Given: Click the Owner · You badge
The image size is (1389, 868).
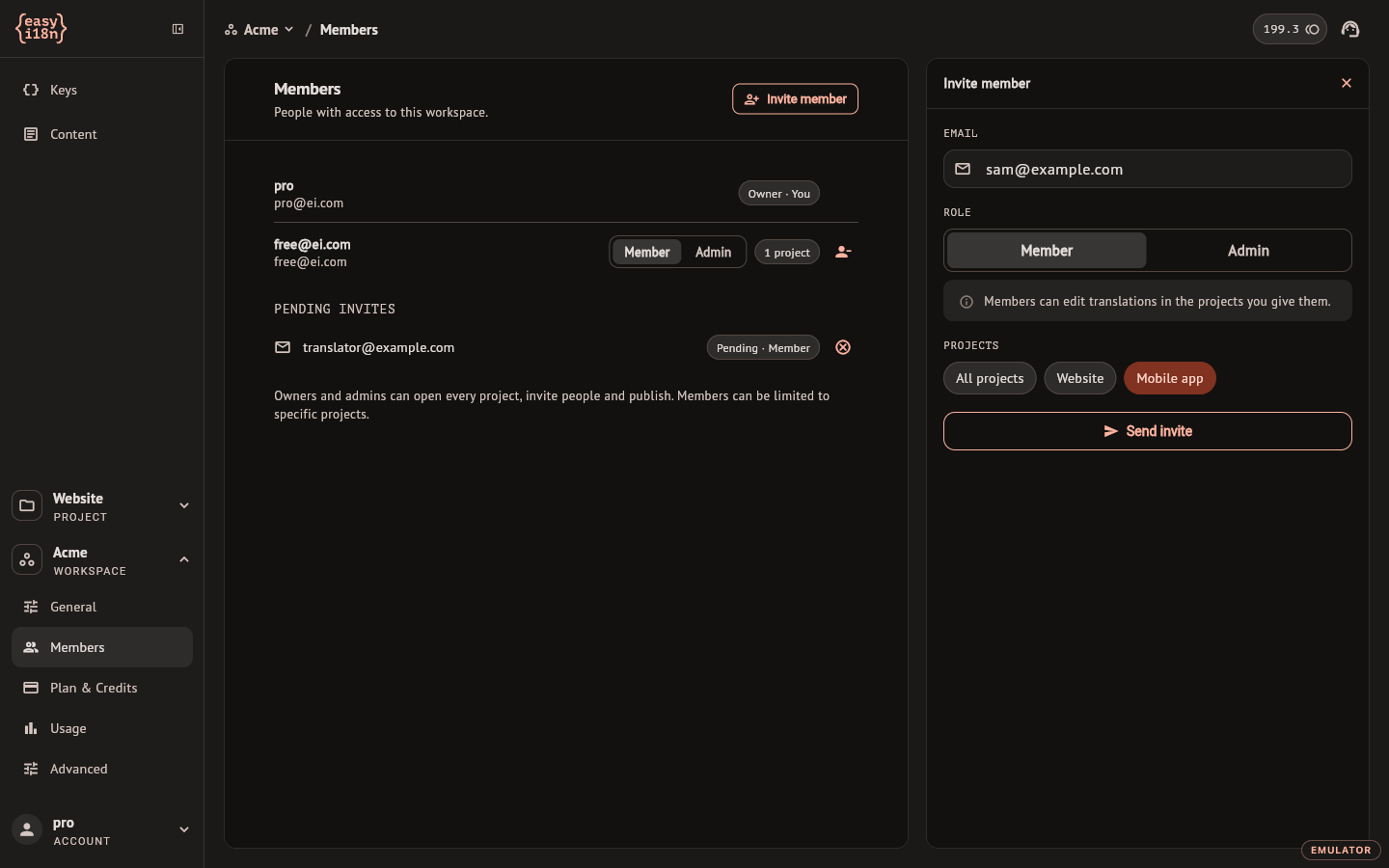Looking at the screenshot, I should (779, 194).
